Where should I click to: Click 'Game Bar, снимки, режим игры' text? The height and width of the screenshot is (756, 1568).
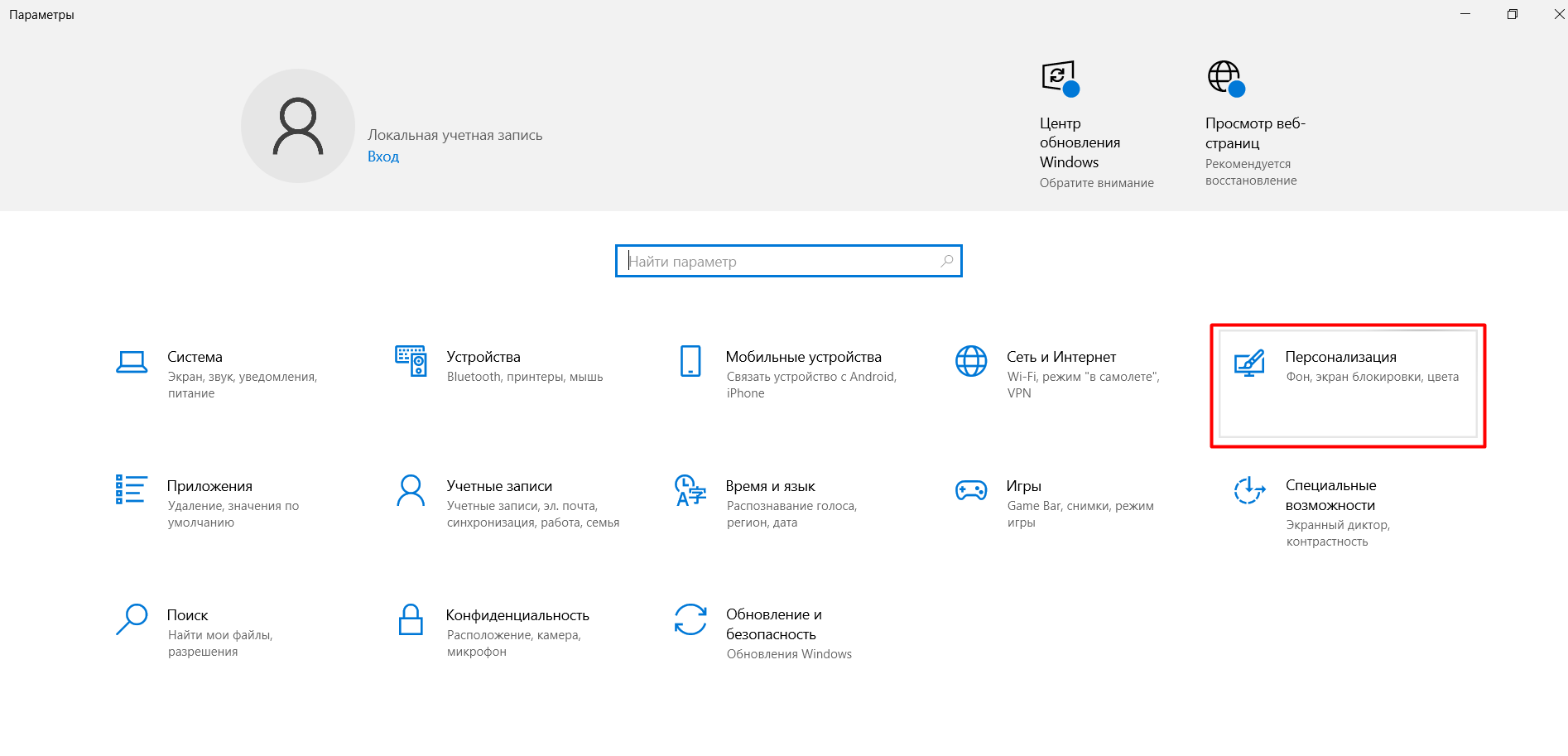[1080, 514]
